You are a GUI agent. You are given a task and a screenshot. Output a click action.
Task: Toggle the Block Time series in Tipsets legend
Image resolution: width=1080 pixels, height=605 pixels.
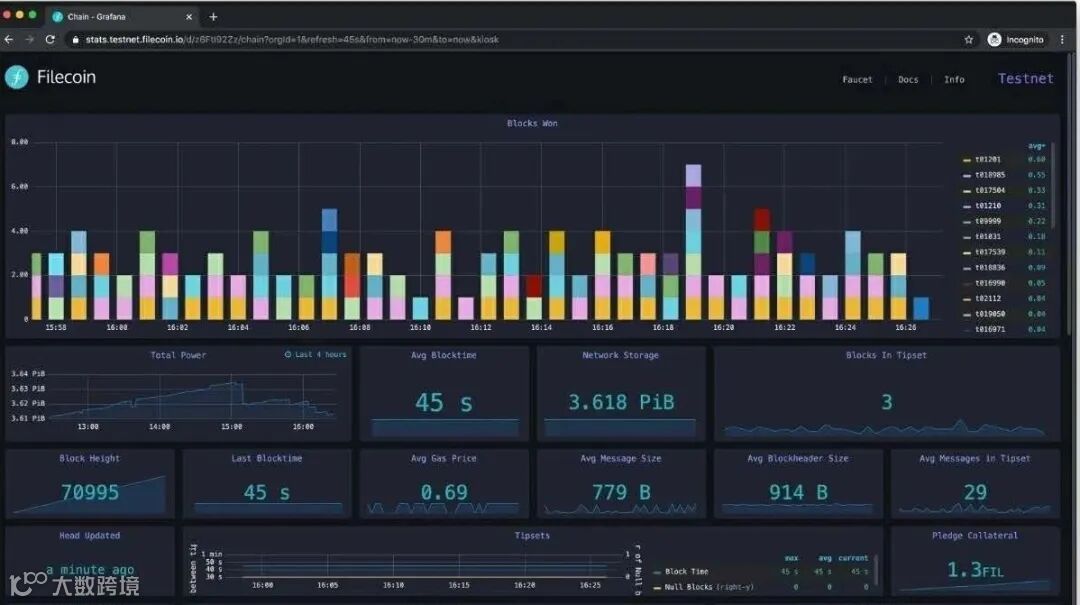[686, 572]
